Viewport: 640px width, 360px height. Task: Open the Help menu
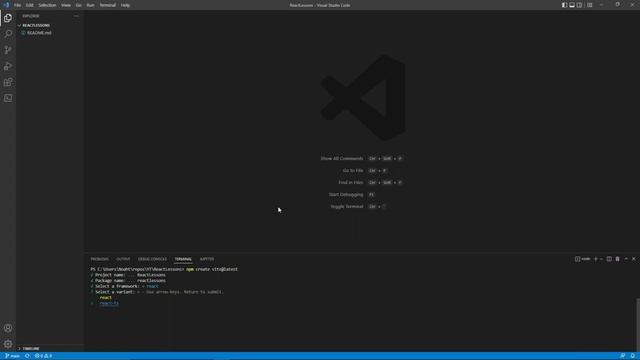pyautogui.click(x=125, y=5)
